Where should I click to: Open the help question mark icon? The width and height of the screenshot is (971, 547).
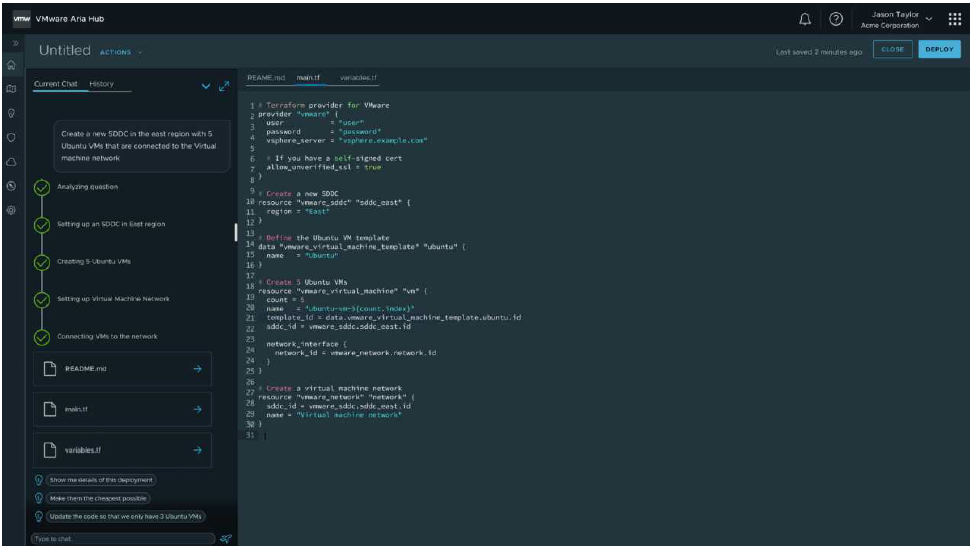pos(836,19)
